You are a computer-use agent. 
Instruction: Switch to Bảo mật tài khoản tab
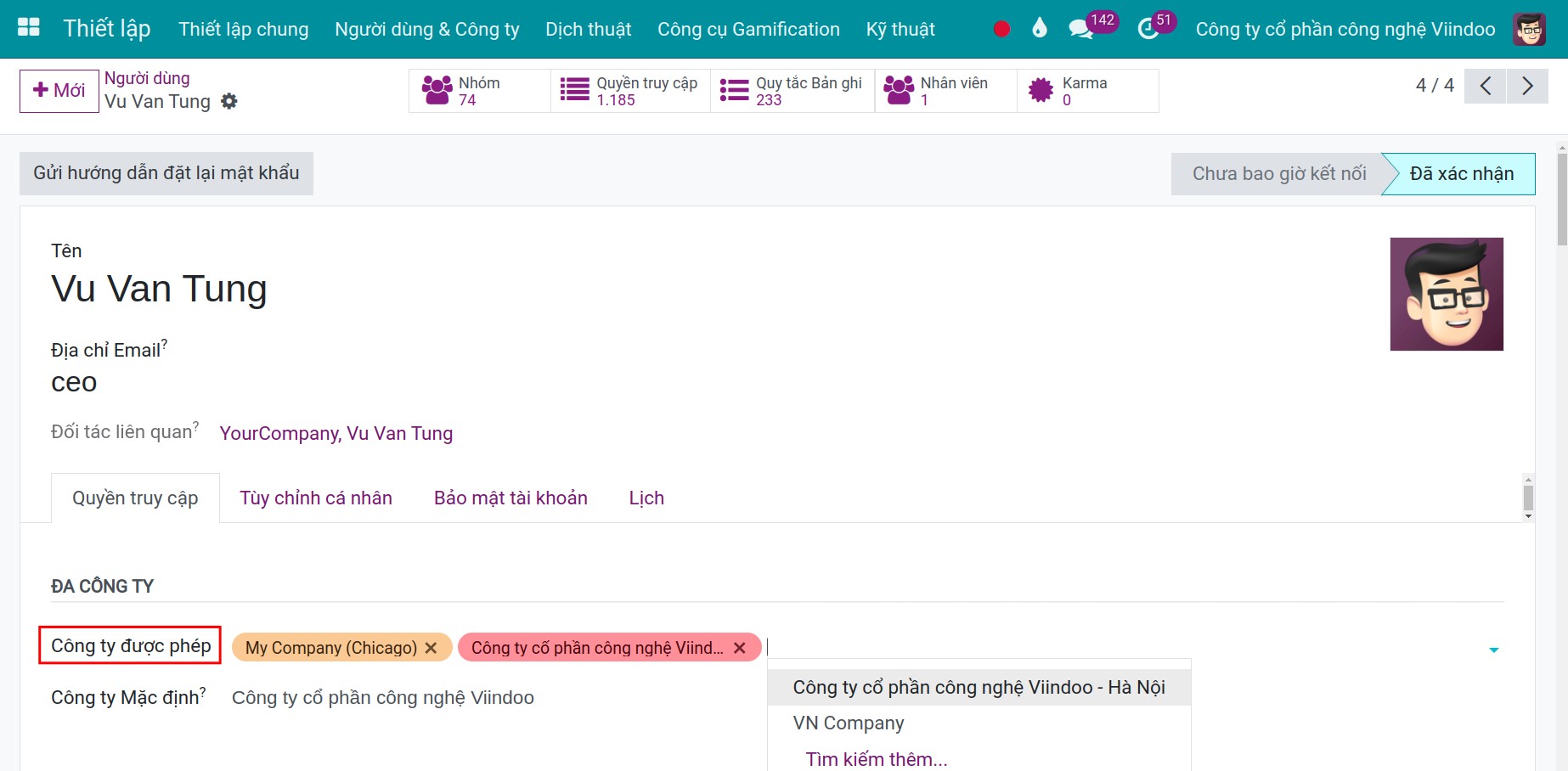pos(510,498)
